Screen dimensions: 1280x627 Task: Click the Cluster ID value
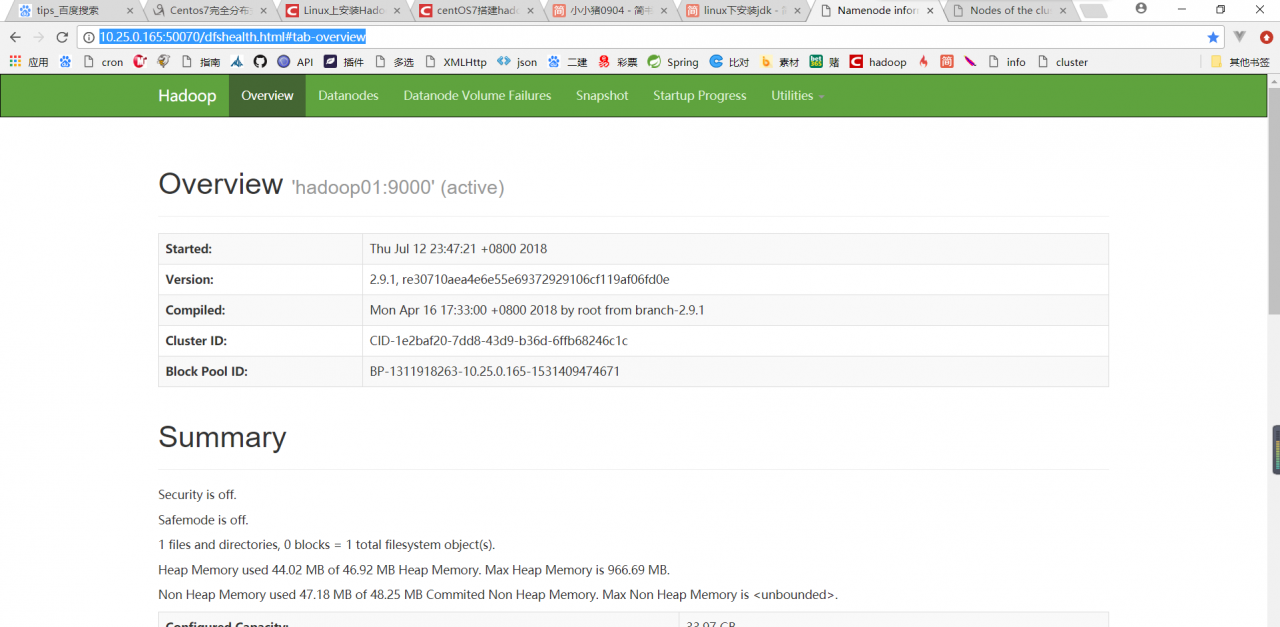pyautogui.click(x=499, y=341)
